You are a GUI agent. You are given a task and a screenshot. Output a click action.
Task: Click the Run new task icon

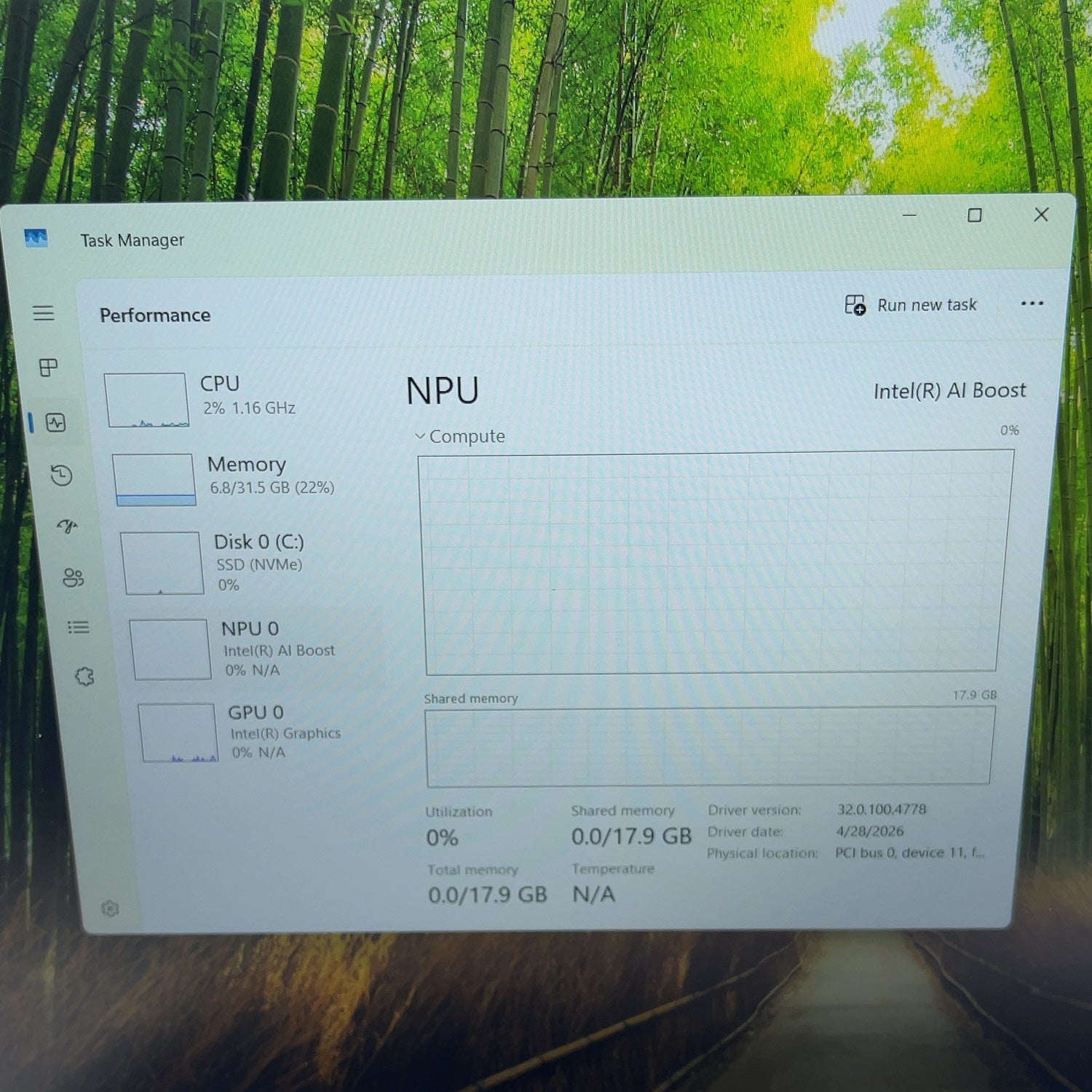coord(855,305)
